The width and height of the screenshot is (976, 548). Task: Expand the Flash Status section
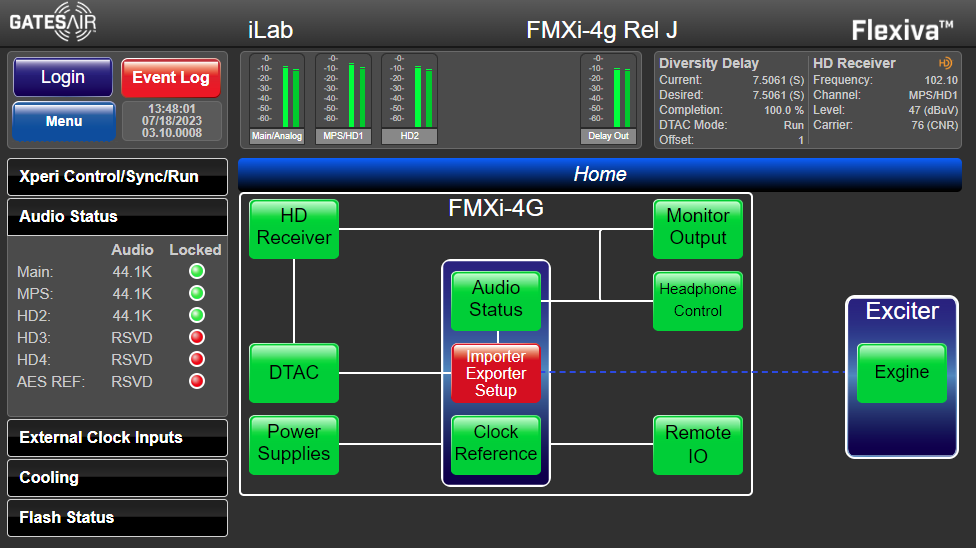(117, 518)
